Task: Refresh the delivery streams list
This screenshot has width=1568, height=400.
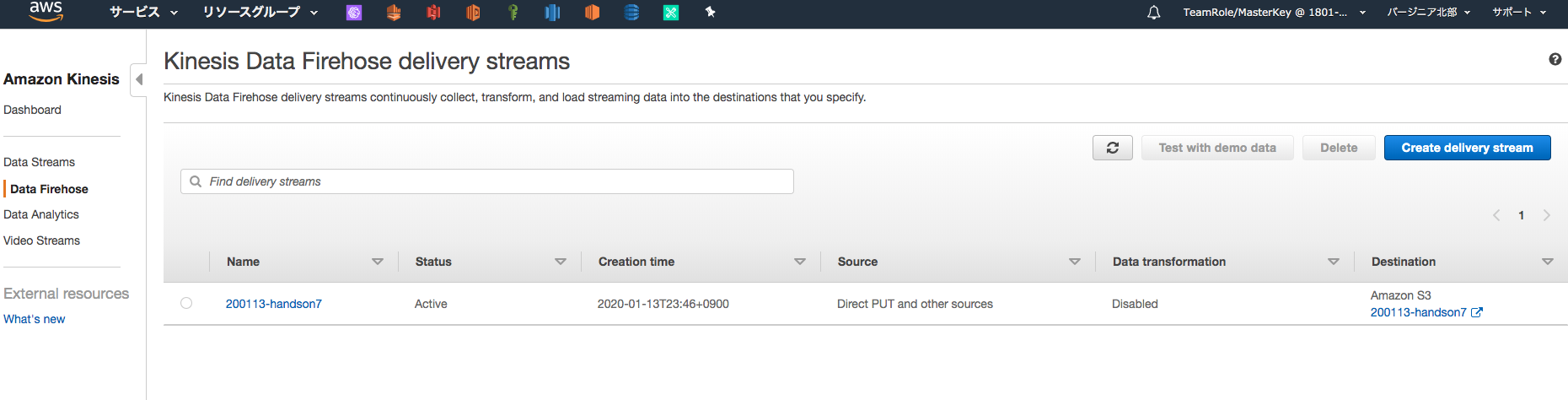Action: [x=1113, y=148]
